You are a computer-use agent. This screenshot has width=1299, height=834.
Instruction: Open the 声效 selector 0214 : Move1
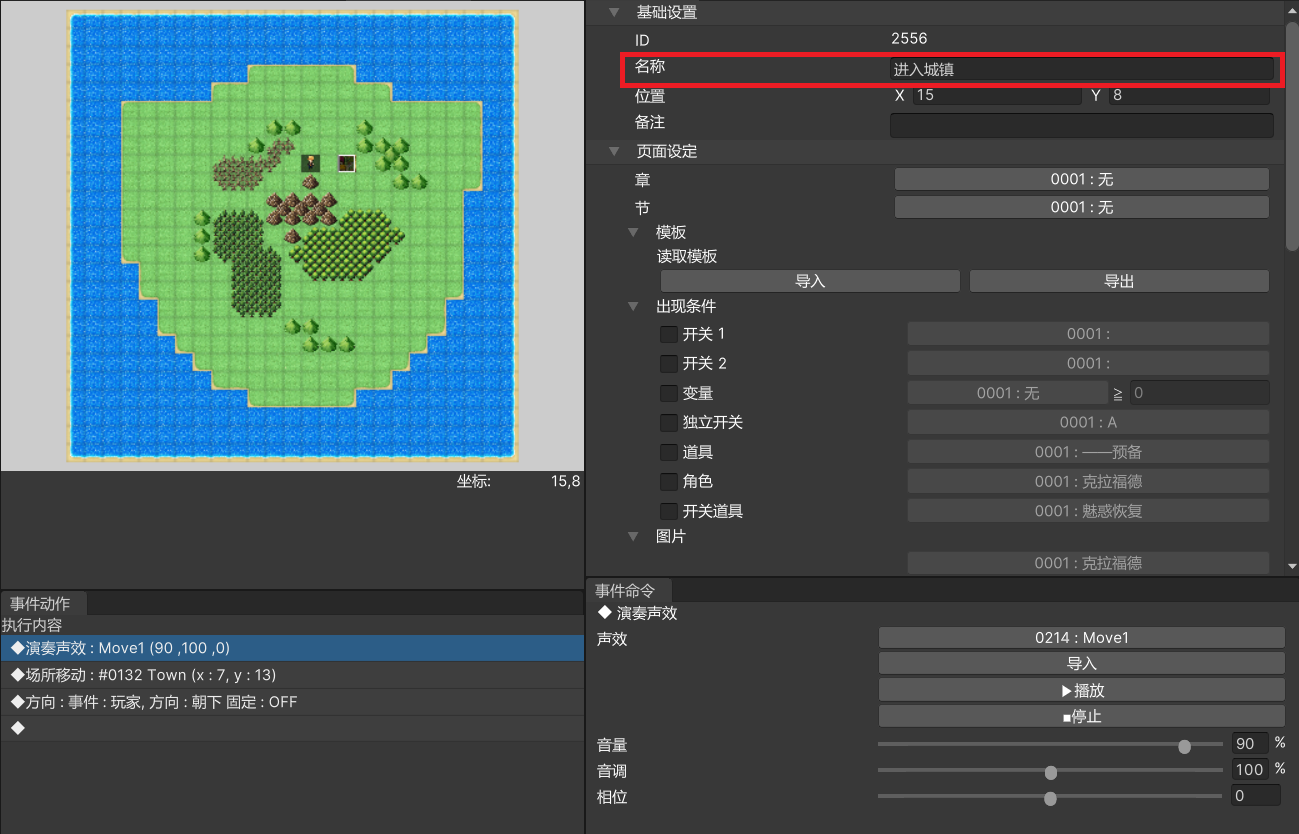tap(1081, 638)
